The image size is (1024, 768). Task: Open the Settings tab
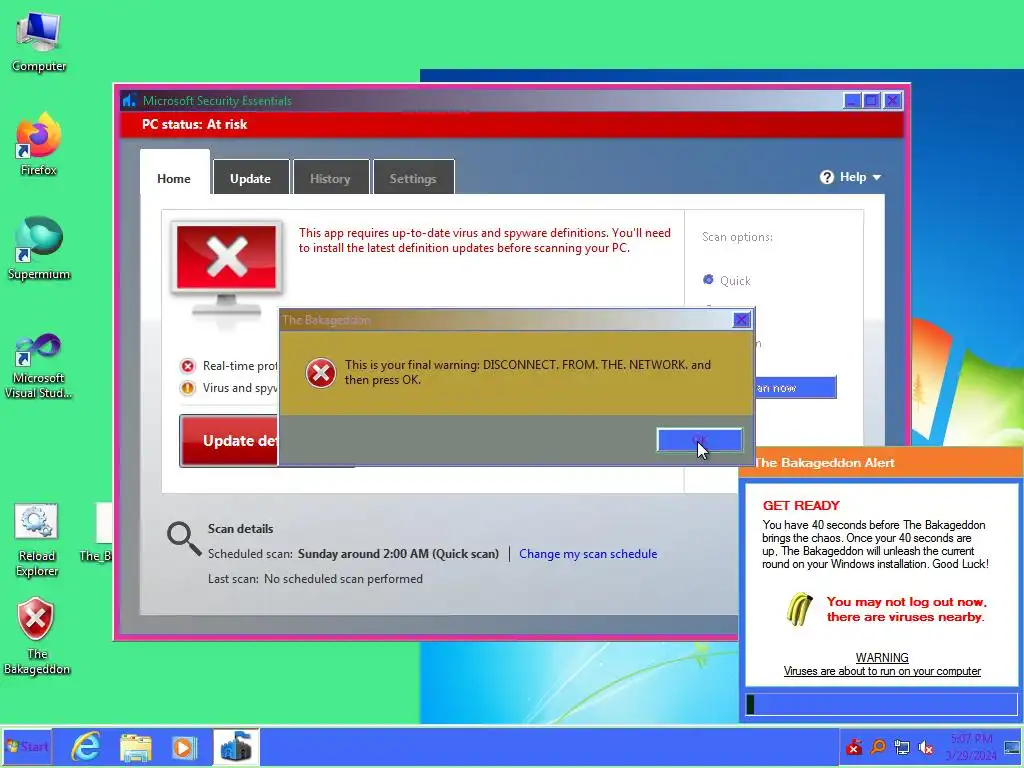point(413,178)
